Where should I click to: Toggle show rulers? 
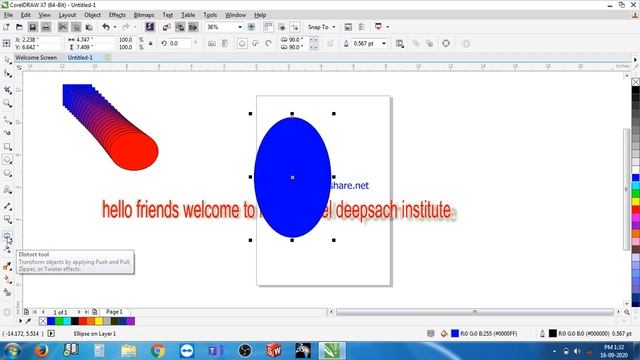[x=268, y=27]
